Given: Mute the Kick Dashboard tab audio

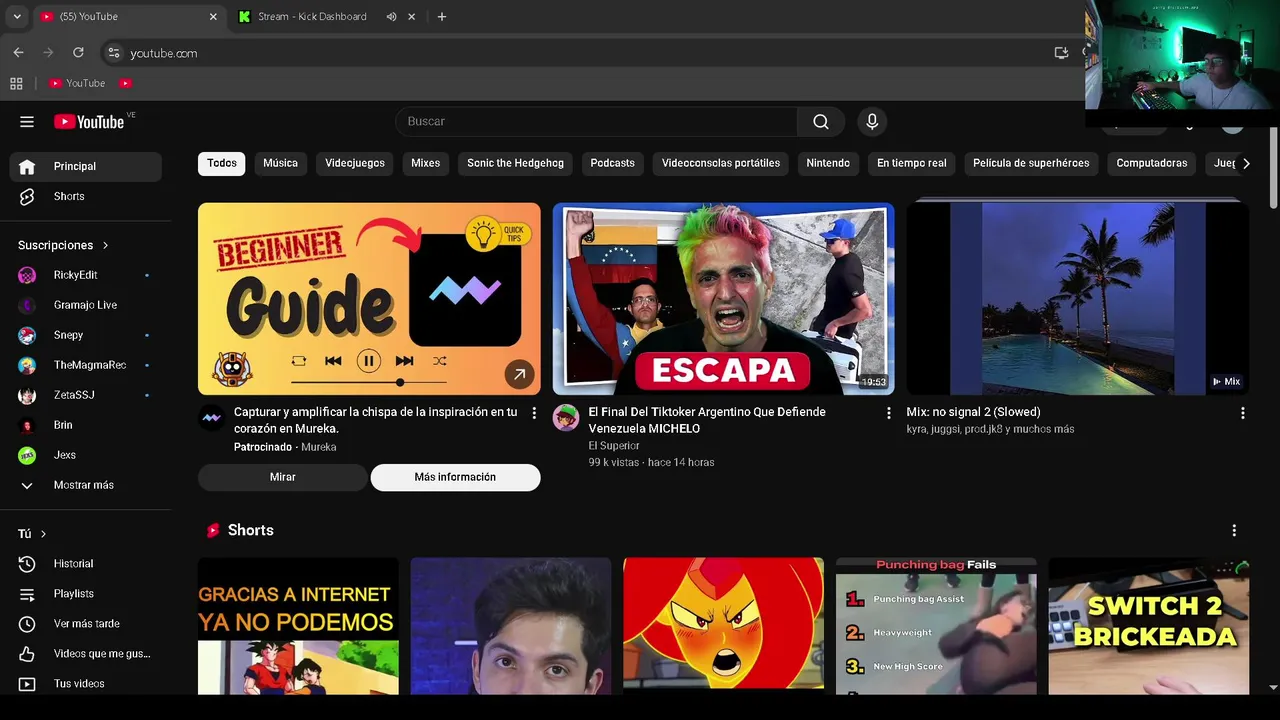Looking at the screenshot, I should (391, 17).
